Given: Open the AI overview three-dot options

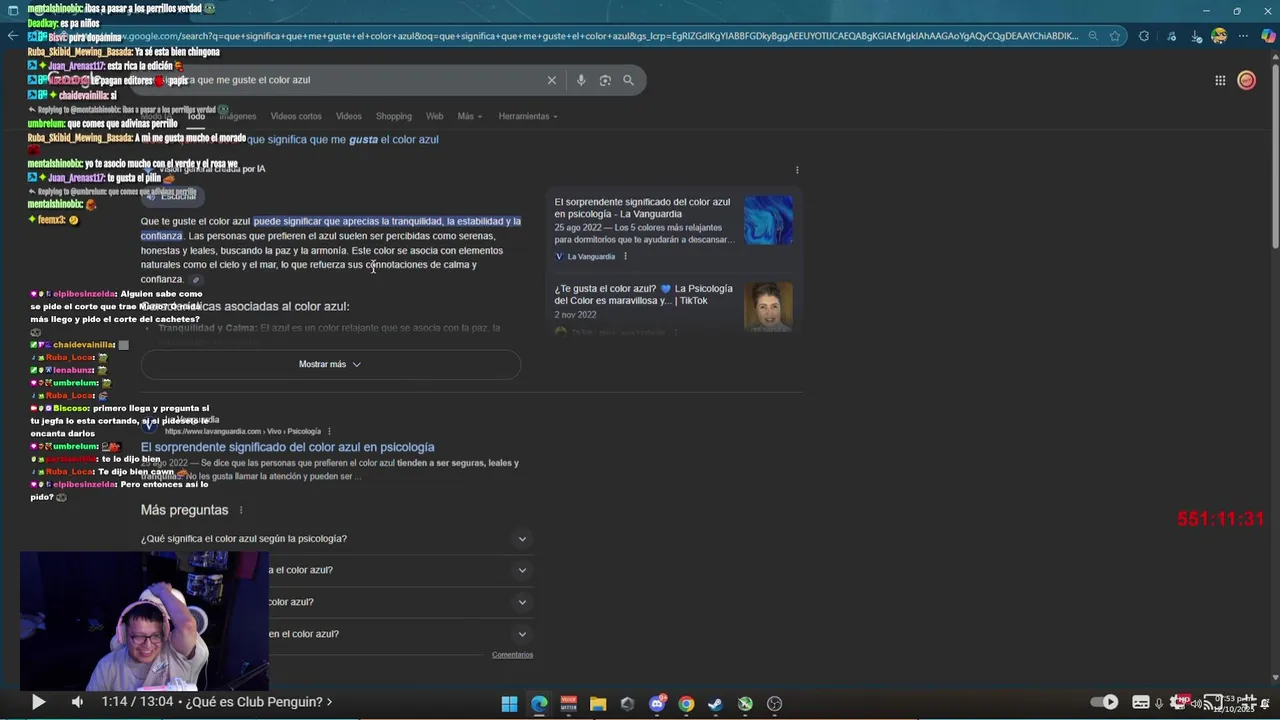Looking at the screenshot, I should 797,170.
